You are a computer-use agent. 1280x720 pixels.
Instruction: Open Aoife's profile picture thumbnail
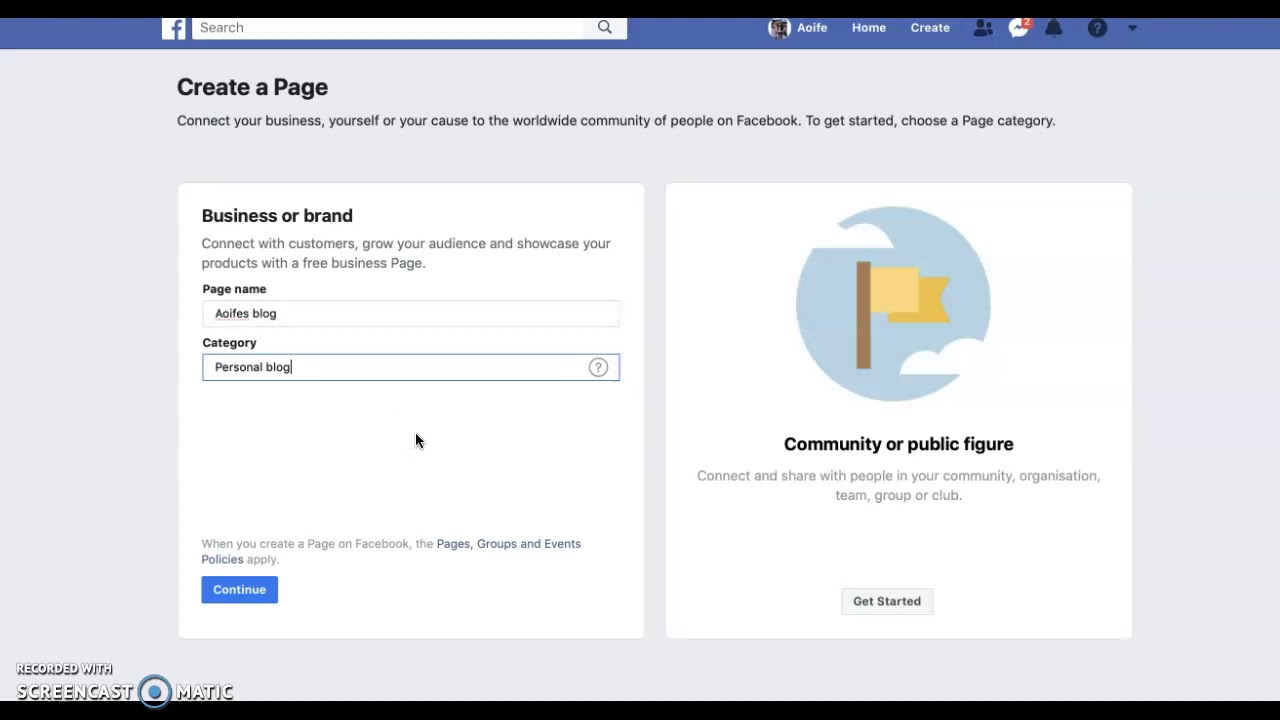click(x=779, y=28)
